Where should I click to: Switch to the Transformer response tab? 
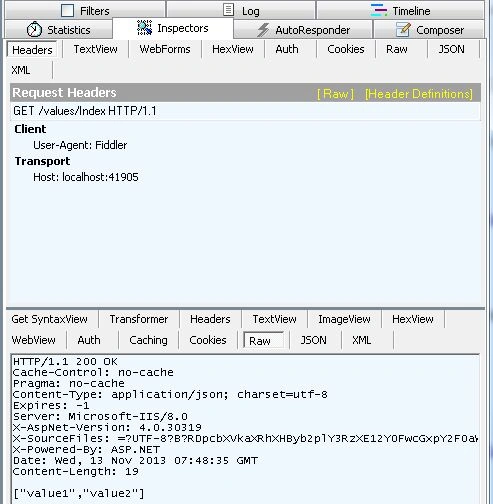(139, 319)
